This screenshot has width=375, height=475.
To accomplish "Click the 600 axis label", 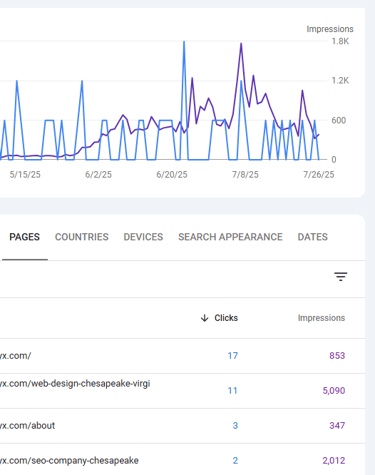I will point(339,120).
